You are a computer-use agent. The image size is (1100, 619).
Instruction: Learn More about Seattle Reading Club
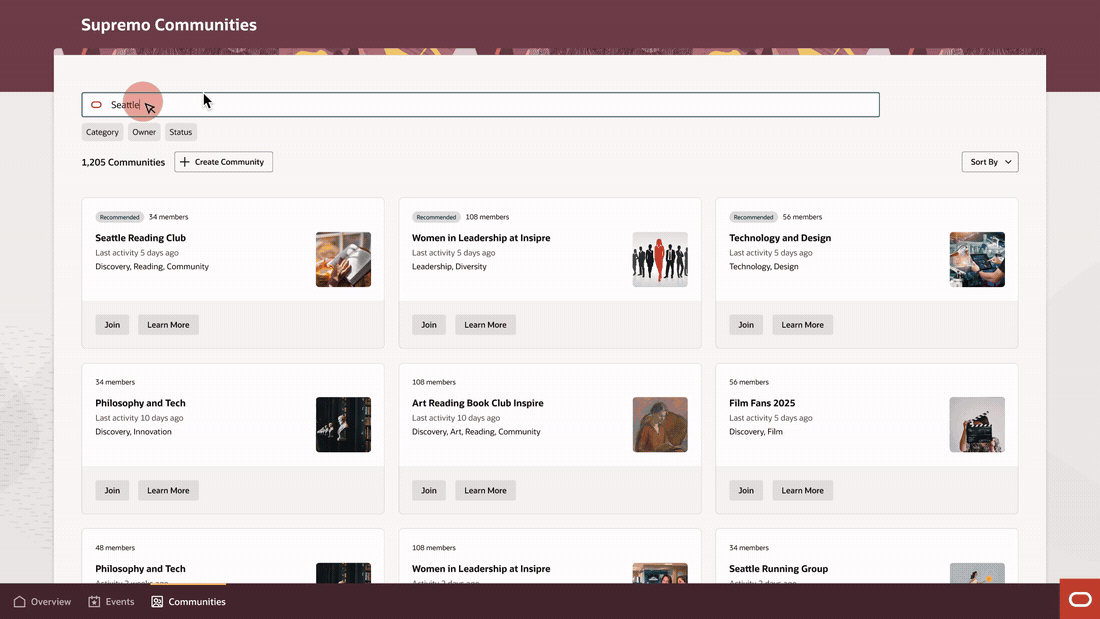168,325
